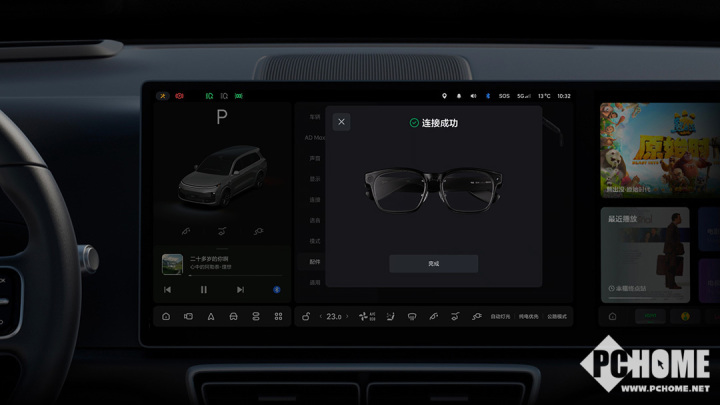Toggle 自动灯光 auto lights mode

click(x=500, y=317)
